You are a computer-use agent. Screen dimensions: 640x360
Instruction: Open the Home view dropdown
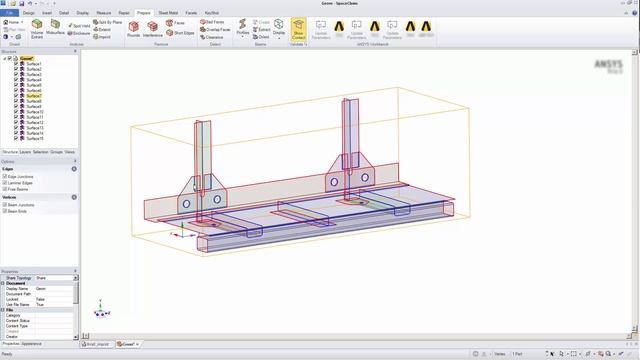tap(22, 22)
